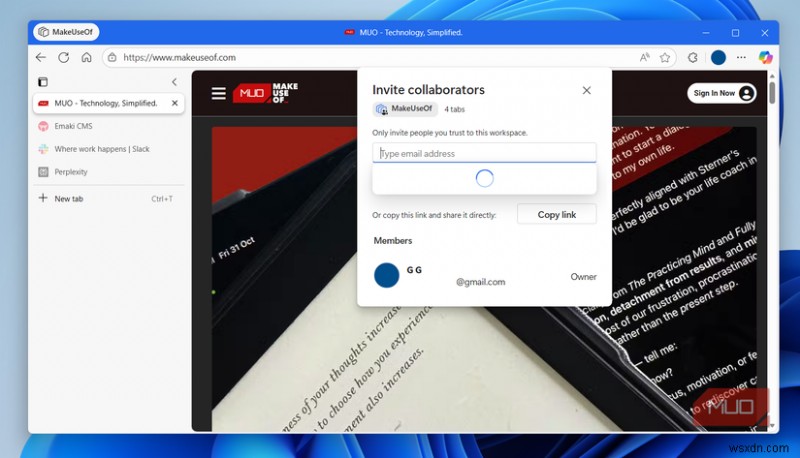View site information lock icon
This screenshot has height=458, width=800.
[x=112, y=58]
